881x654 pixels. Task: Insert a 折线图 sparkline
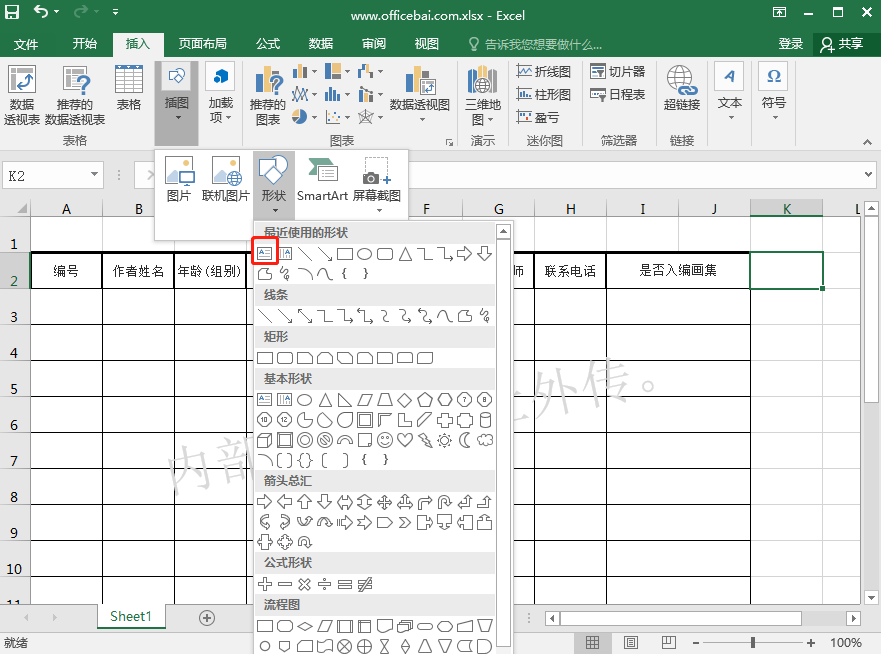[x=544, y=71]
